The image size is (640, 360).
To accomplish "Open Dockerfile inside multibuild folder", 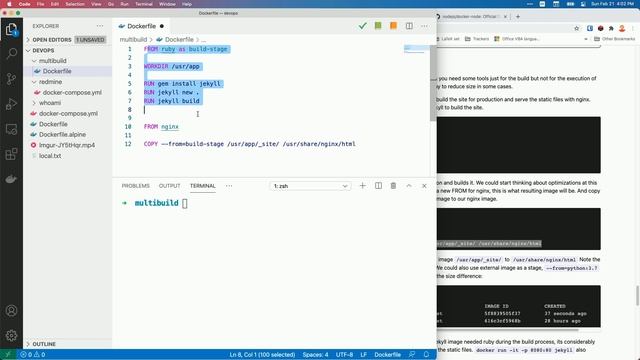I will (x=57, y=71).
